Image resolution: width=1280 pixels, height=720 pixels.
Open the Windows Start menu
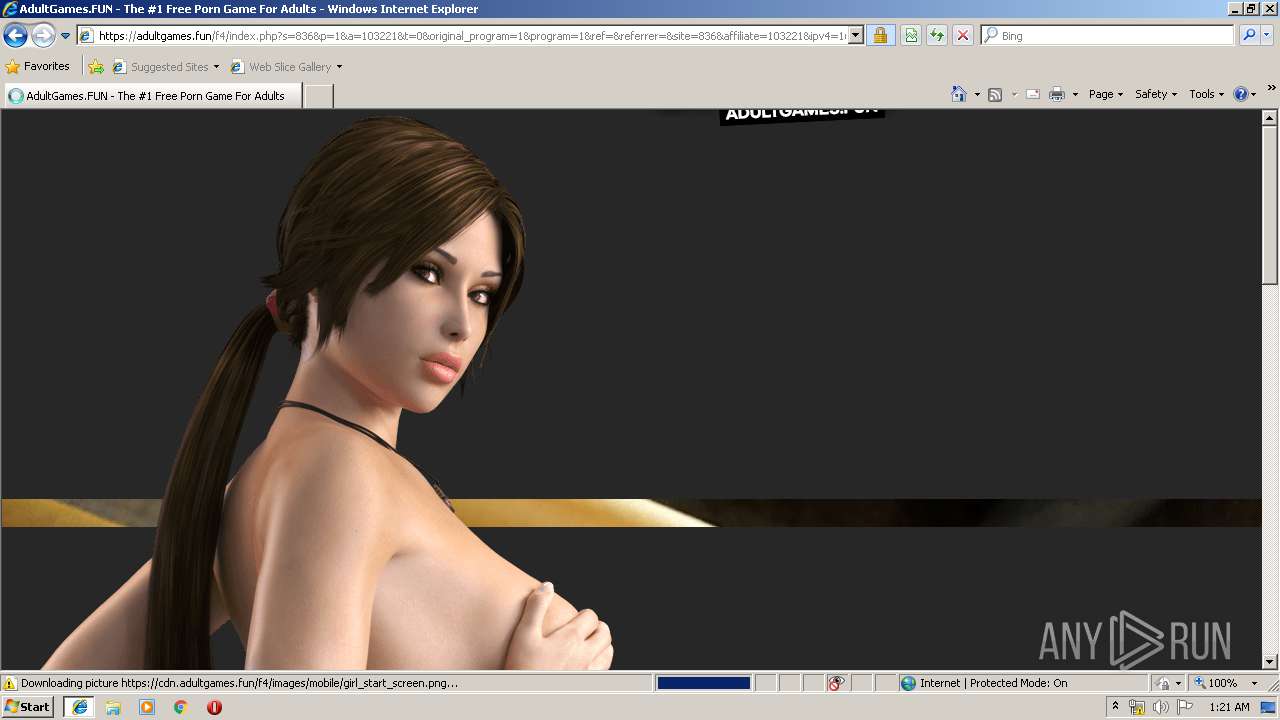coord(28,707)
